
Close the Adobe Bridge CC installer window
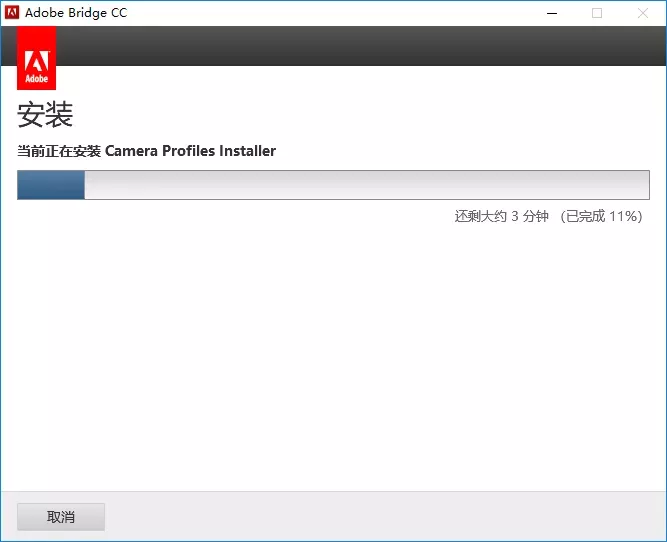tap(643, 13)
